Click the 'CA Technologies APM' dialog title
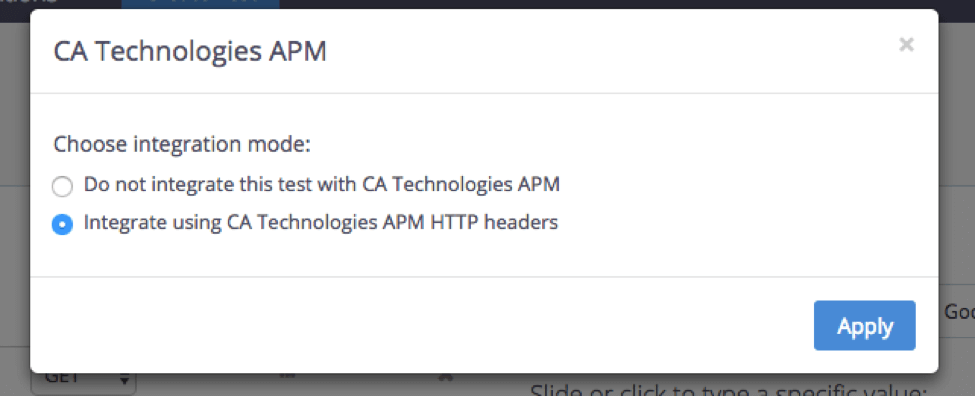This screenshot has width=975, height=396. 190,51
